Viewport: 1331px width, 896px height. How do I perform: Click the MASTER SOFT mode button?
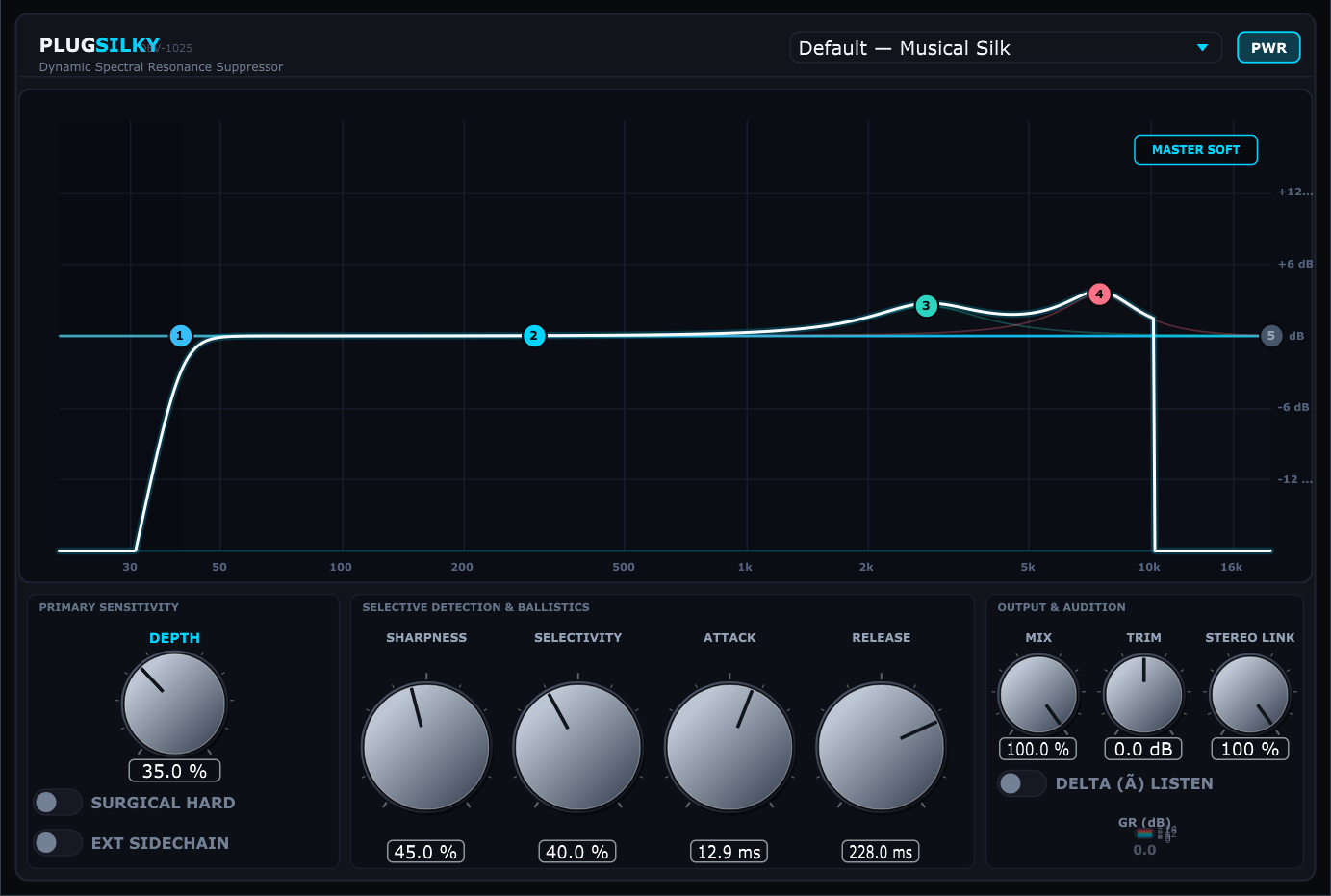click(x=1195, y=150)
